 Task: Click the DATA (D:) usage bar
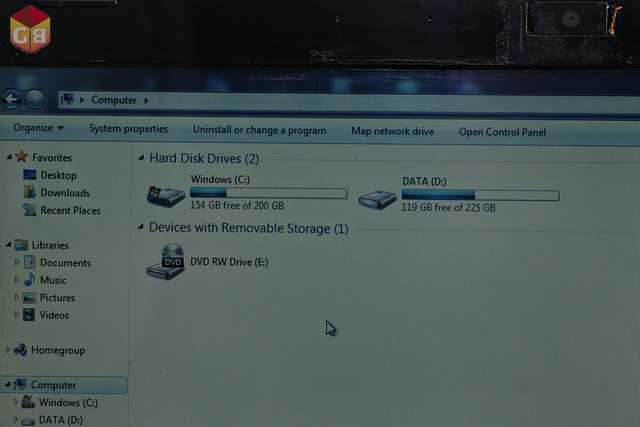coord(480,195)
